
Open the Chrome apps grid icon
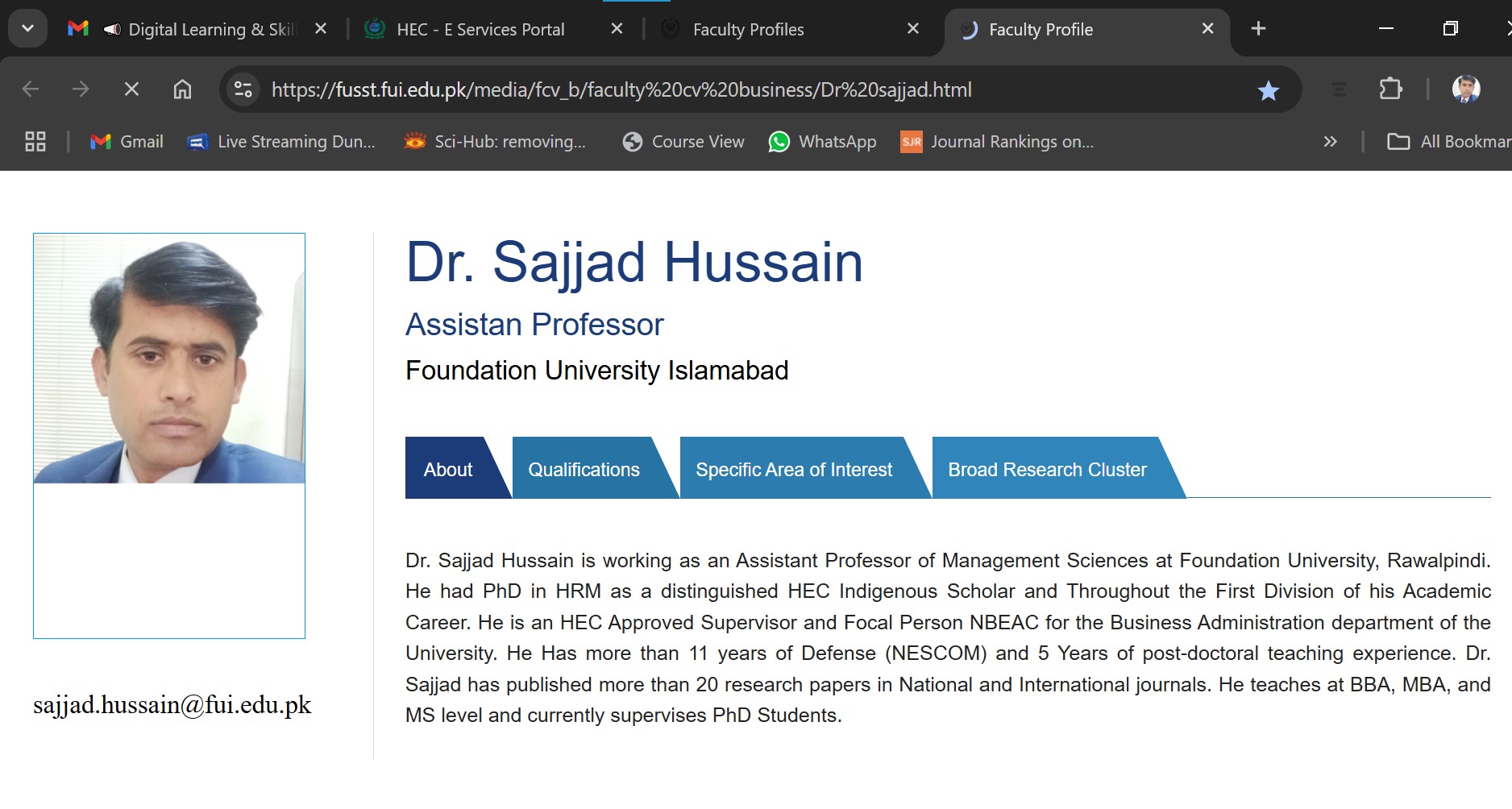pos(35,142)
